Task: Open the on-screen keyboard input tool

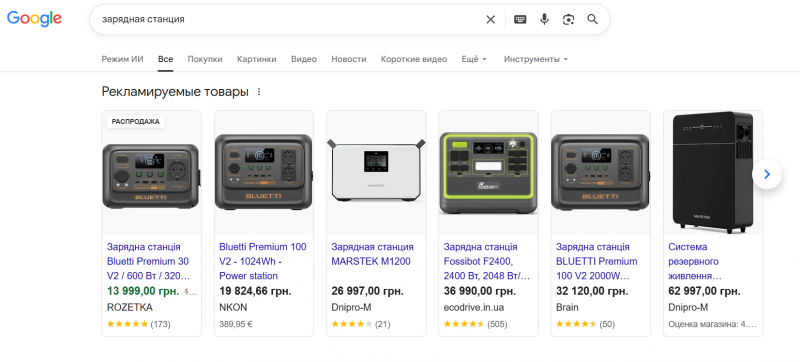Action: [520, 19]
